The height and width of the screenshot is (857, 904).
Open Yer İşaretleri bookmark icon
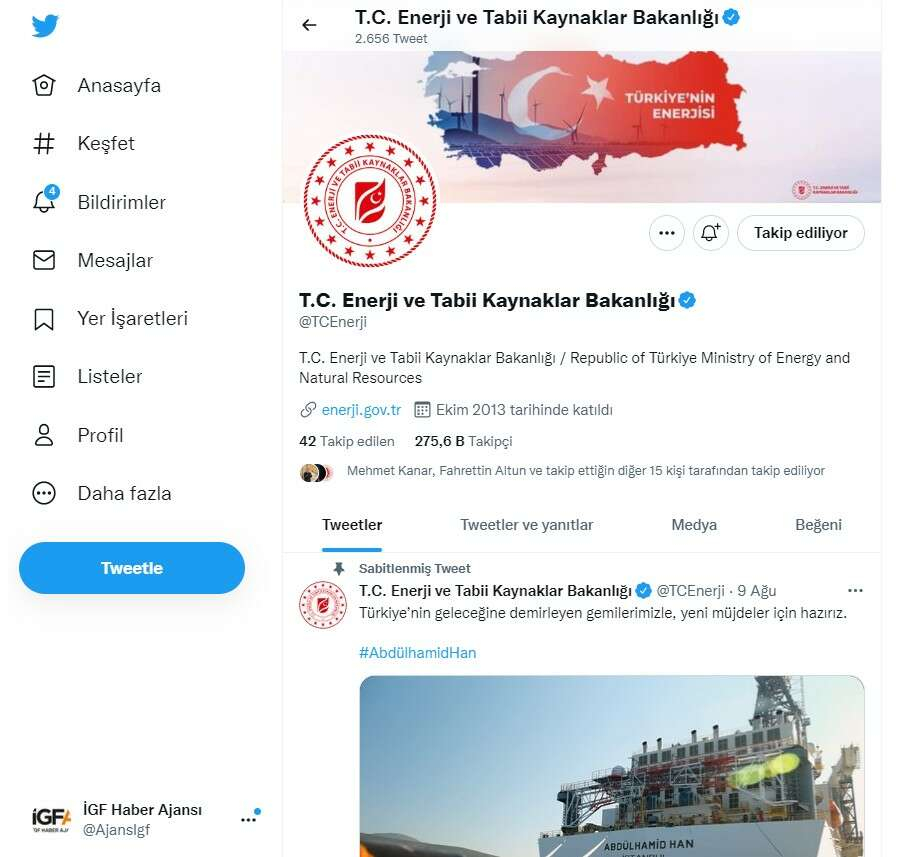pos(44,318)
